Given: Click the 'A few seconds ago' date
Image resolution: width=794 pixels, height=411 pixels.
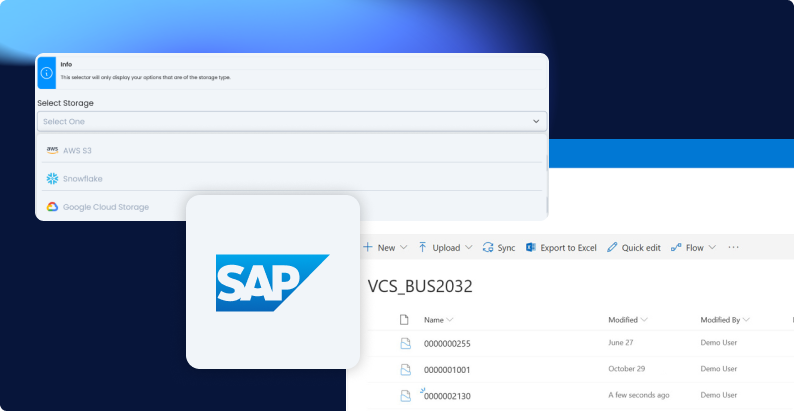Looking at the screenshot, I should (x=639, y=395).
